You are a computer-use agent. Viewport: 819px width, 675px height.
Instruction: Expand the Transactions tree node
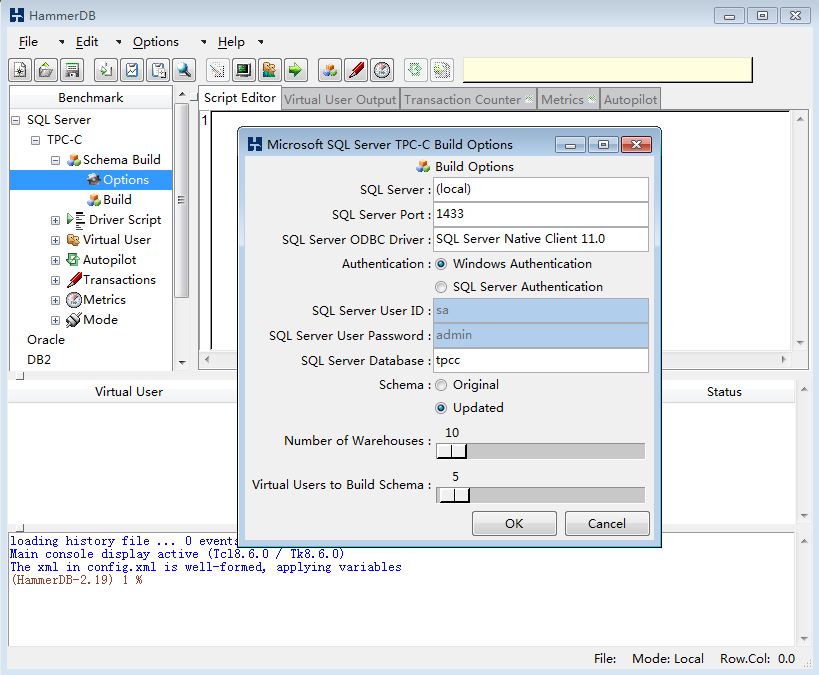click(55, 281)
